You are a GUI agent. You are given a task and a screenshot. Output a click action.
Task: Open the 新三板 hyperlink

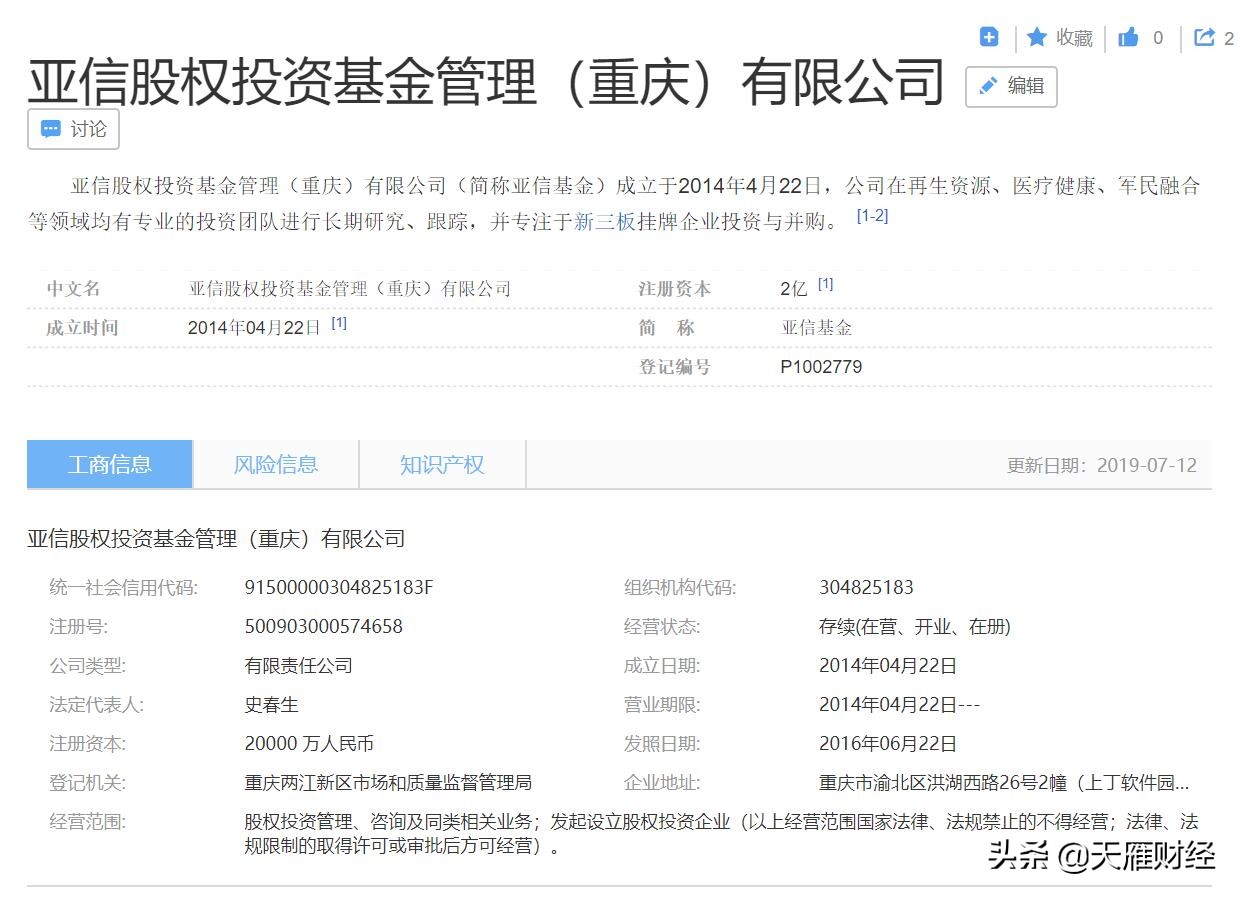coord(596,217)
